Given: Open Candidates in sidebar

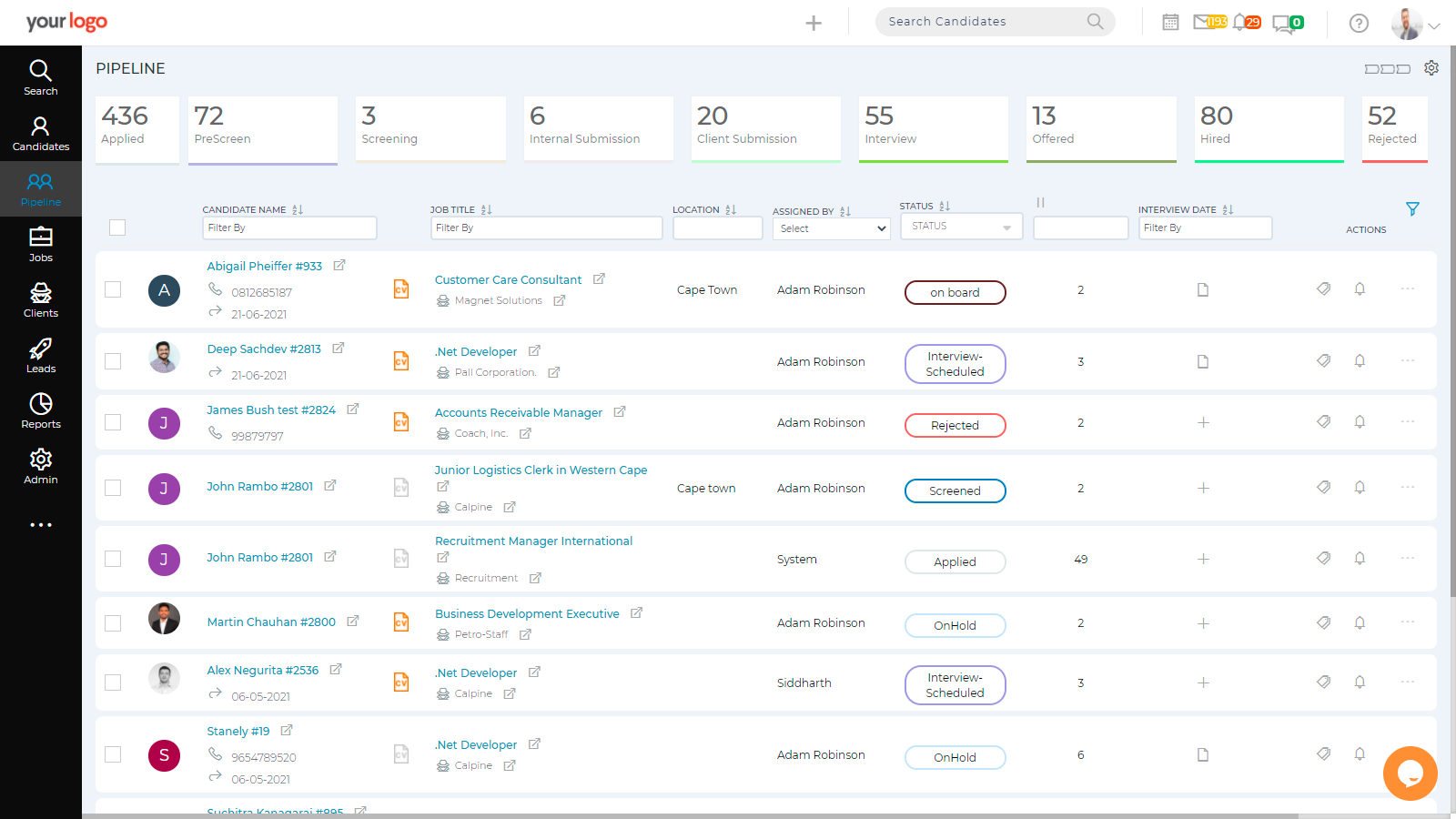Looking at the screenshot, I should (x=40, y=134).
